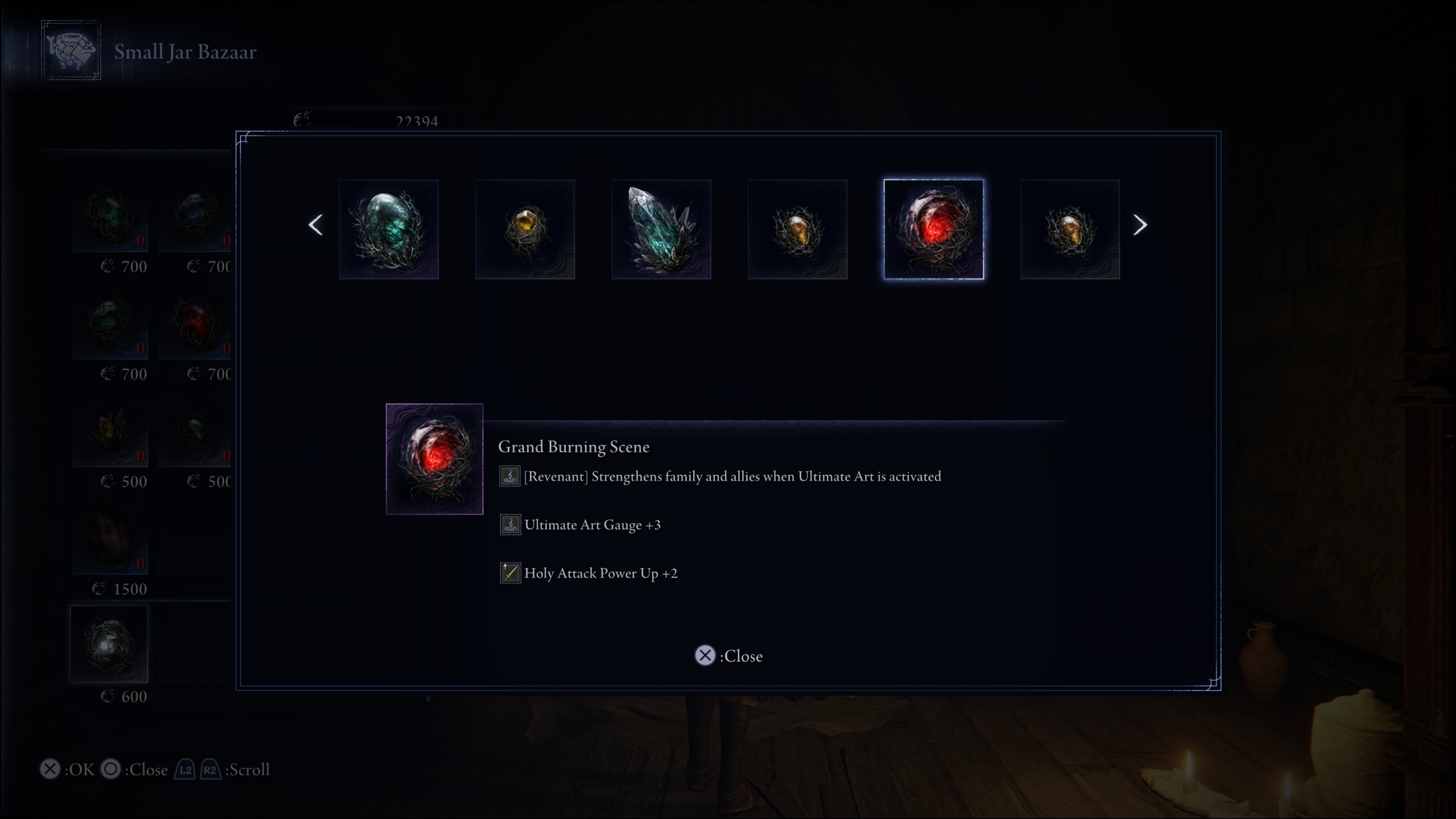Select the shop item priced at 1500
This screenshot has width=1456, height=819.
point(109,537)
